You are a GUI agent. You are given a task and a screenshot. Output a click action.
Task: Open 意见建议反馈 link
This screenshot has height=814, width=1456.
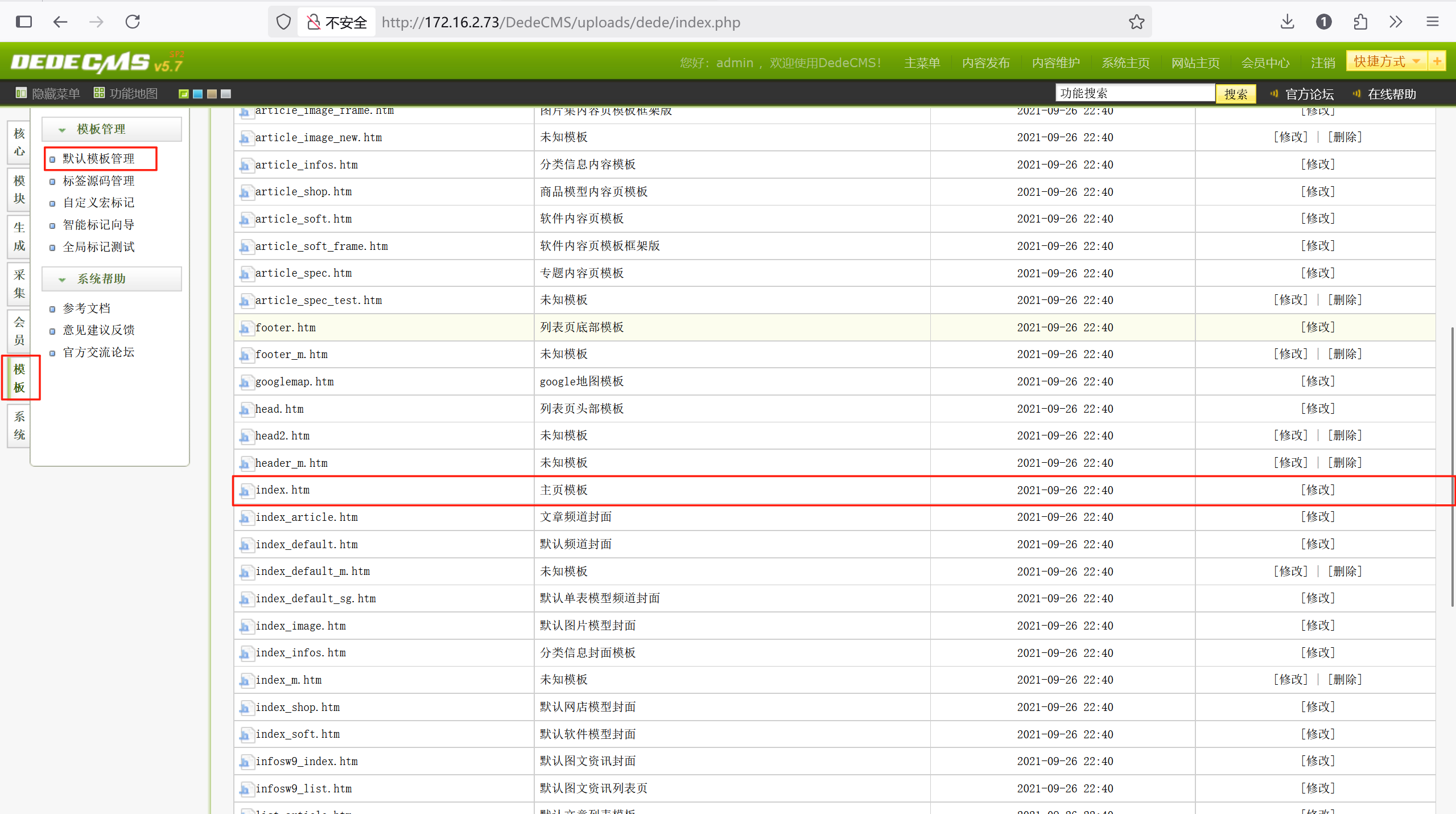[98, 330]
